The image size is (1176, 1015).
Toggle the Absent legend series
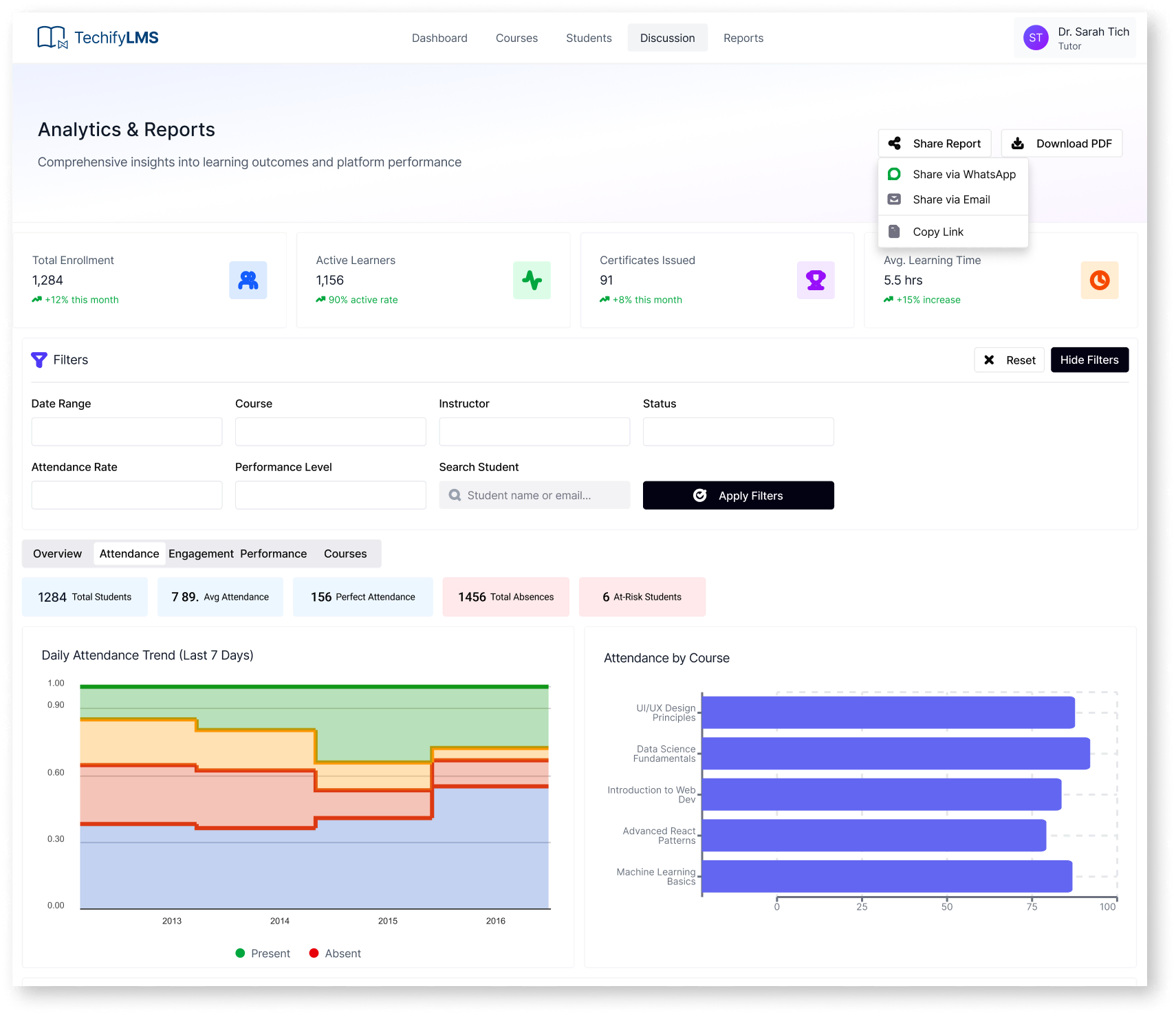335,953
